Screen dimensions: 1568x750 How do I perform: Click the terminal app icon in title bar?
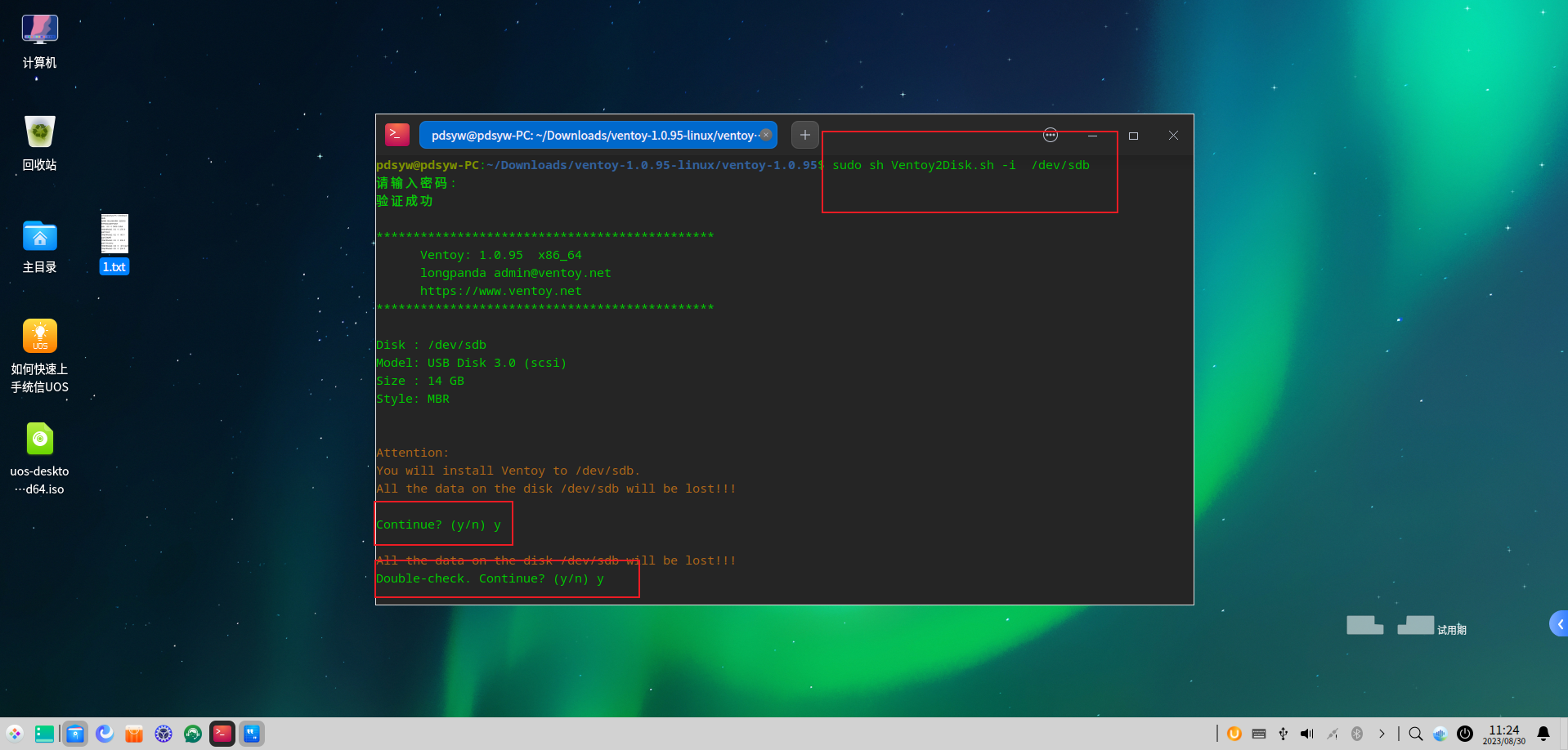point(397,135)
